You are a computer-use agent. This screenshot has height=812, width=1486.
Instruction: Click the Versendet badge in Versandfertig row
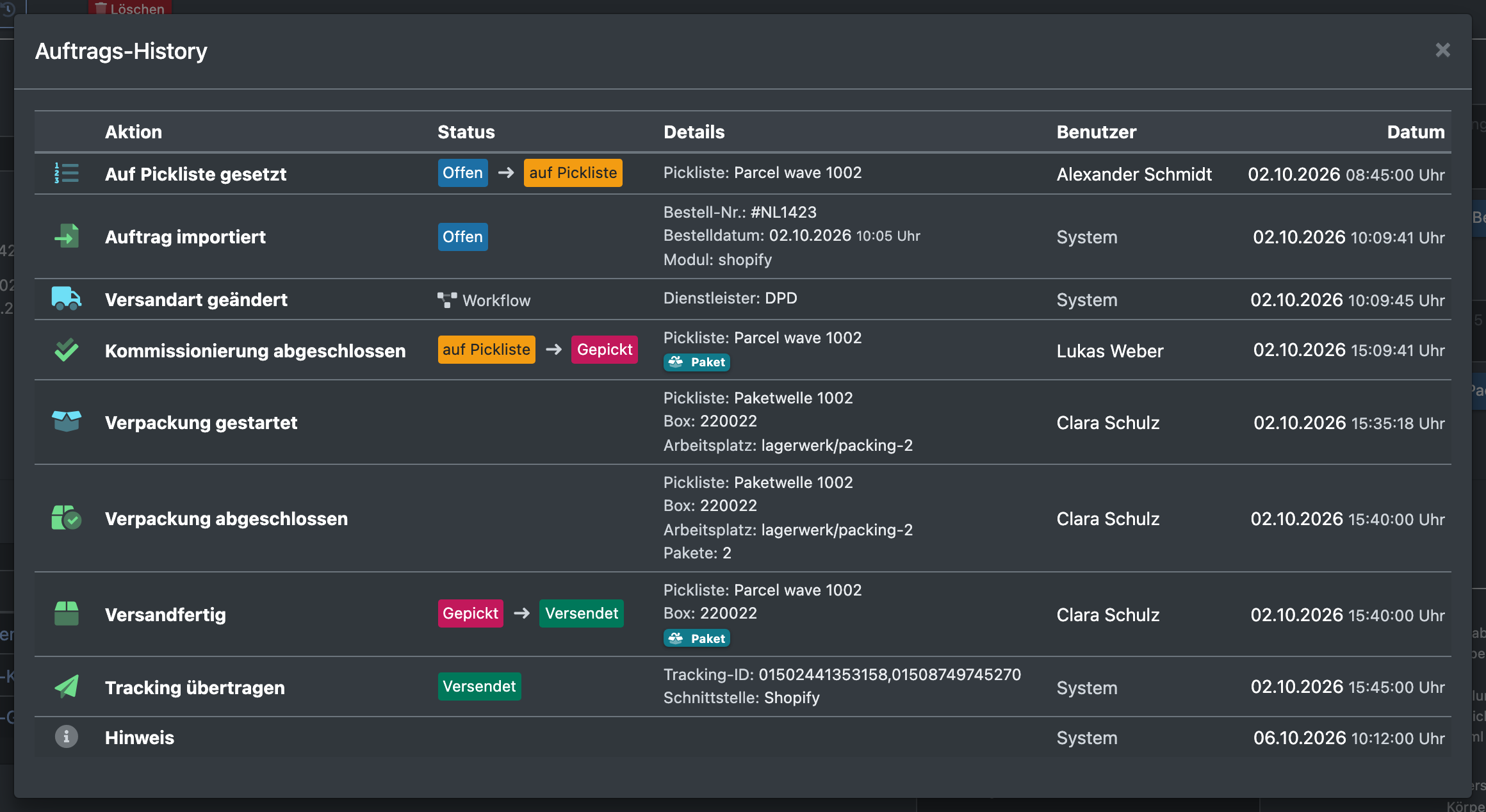pyautogui.click(x=582, y=613)
